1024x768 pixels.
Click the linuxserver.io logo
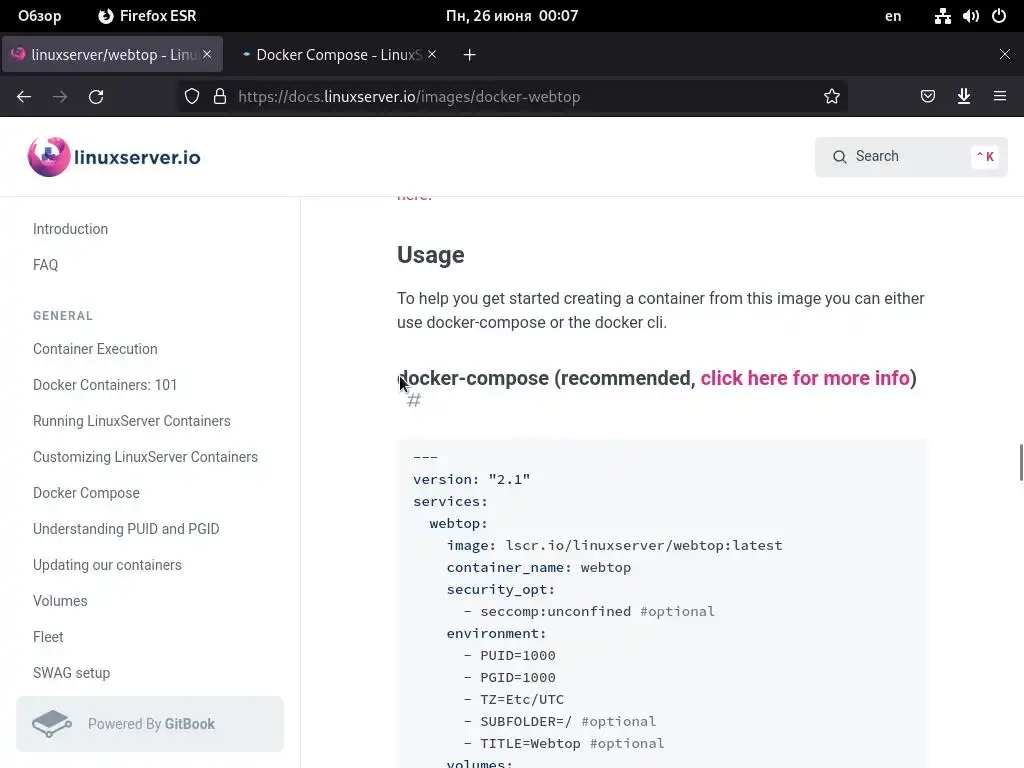(114, 157)
